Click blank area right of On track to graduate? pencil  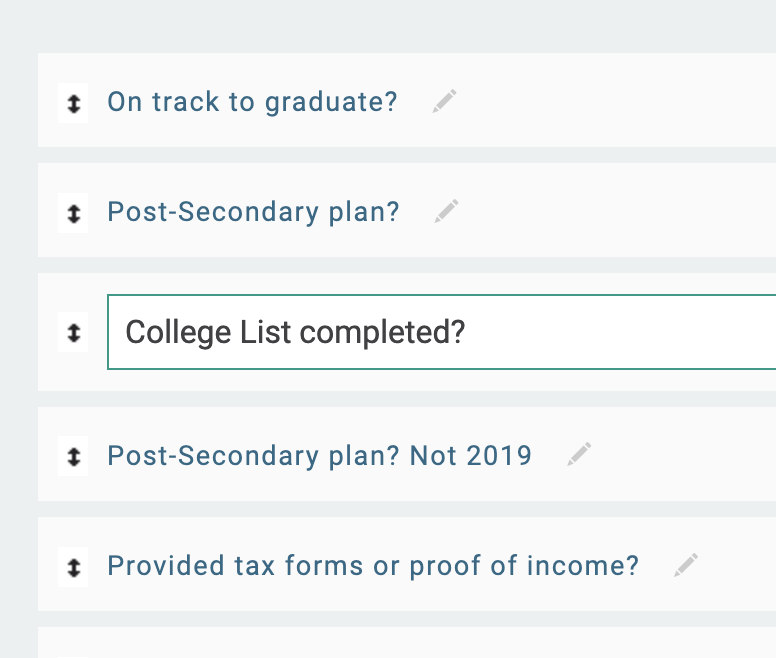(620, 102)
